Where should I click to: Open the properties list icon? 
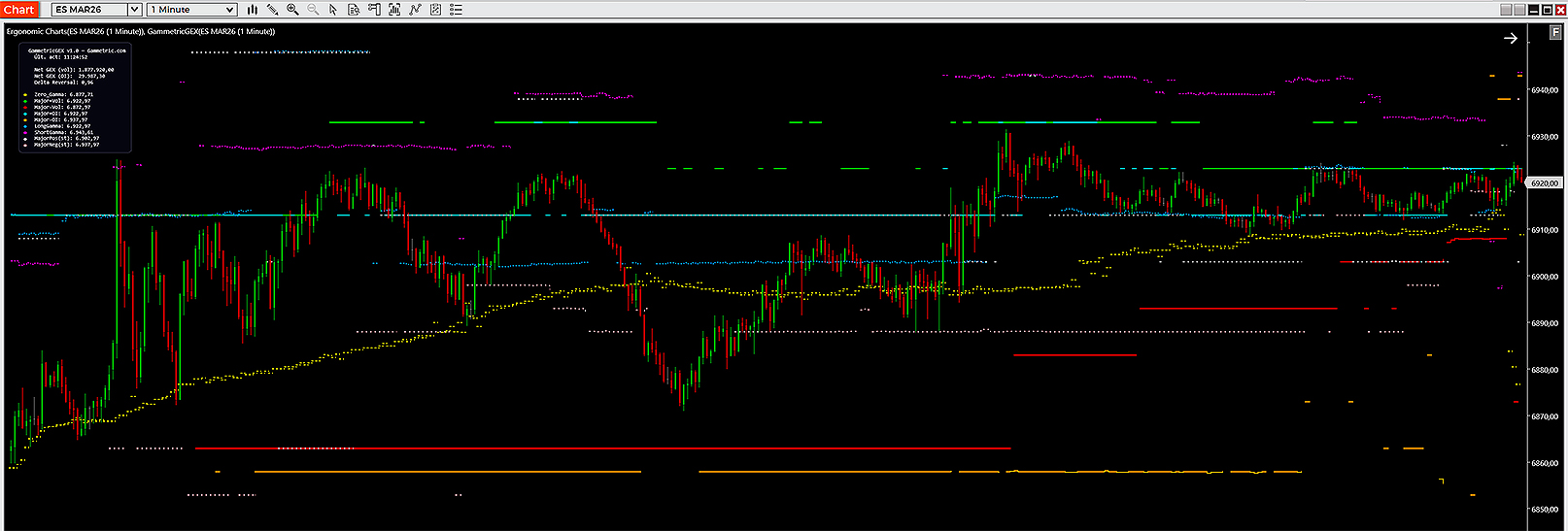456,10
